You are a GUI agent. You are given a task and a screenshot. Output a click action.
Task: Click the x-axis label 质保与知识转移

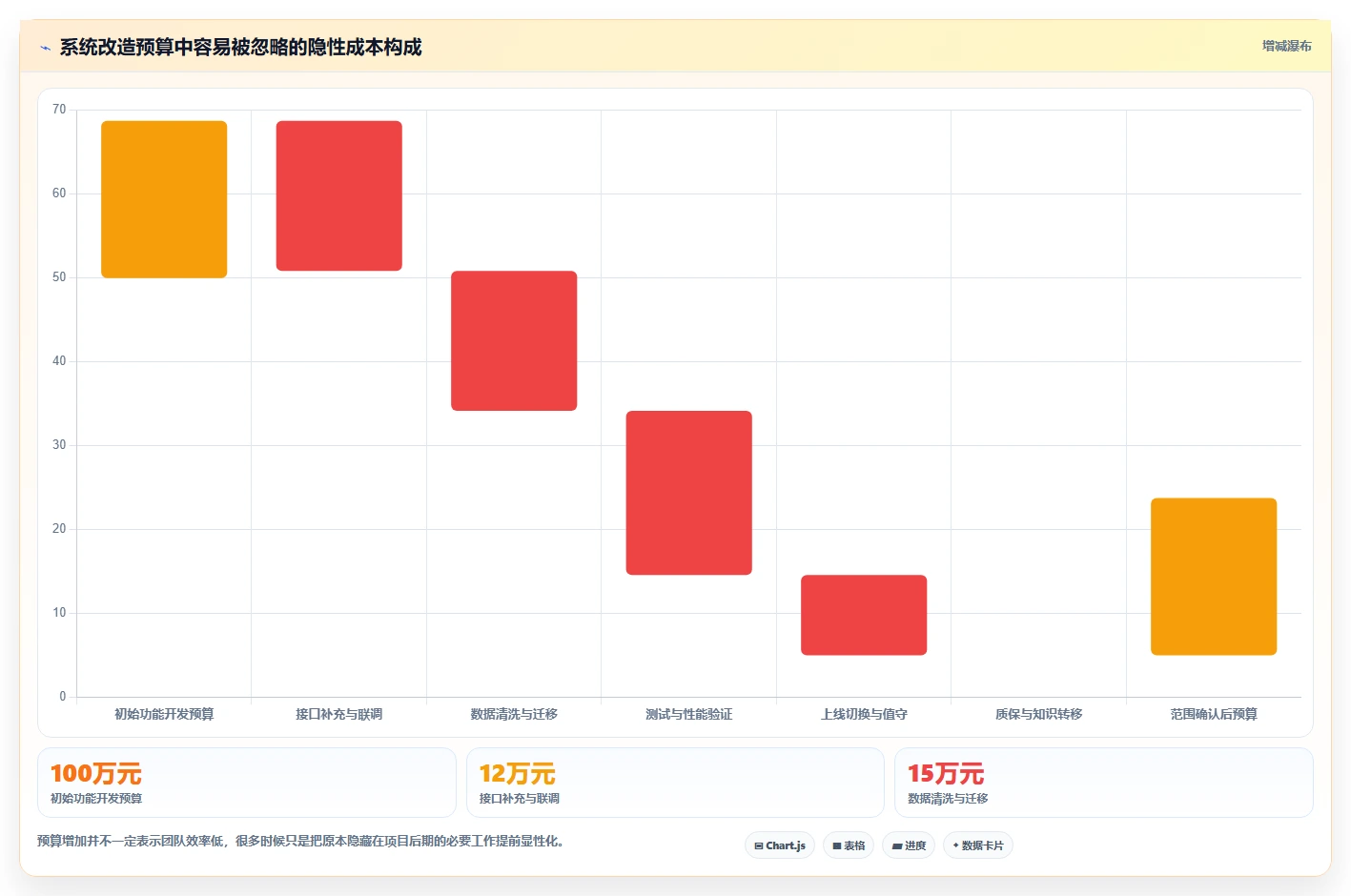coord(1039,714)
